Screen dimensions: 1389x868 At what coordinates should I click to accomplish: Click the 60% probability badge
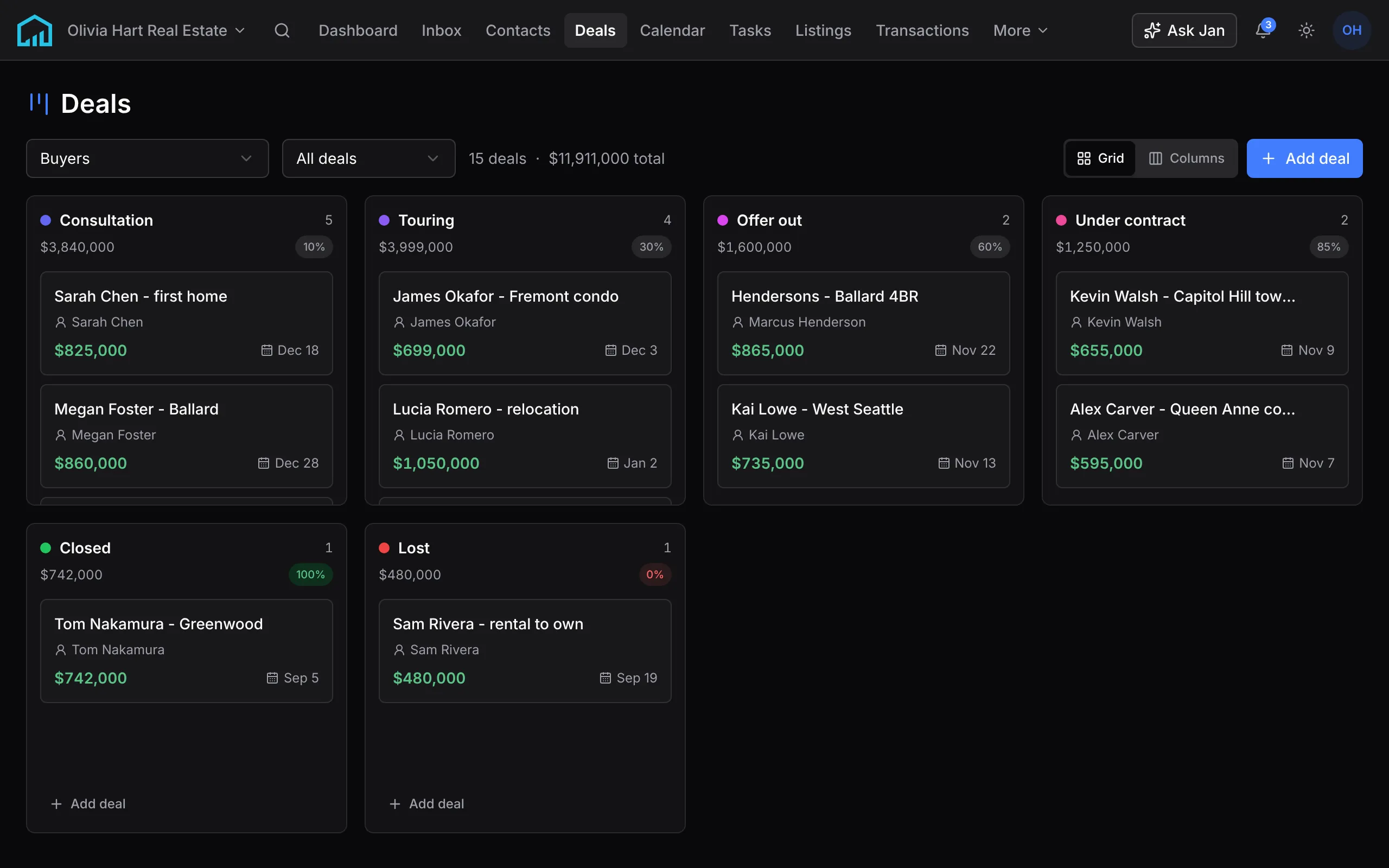(990, 247)
